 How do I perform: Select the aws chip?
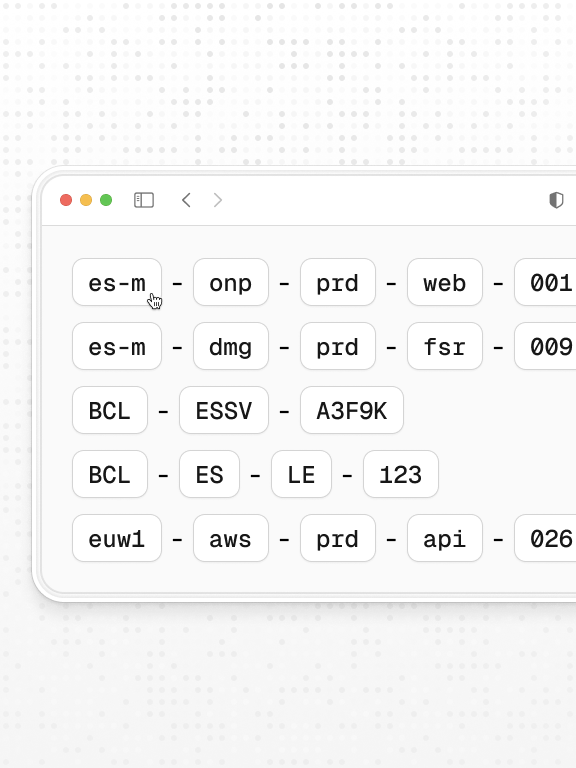pyautogui.click(x=231, y=538)
